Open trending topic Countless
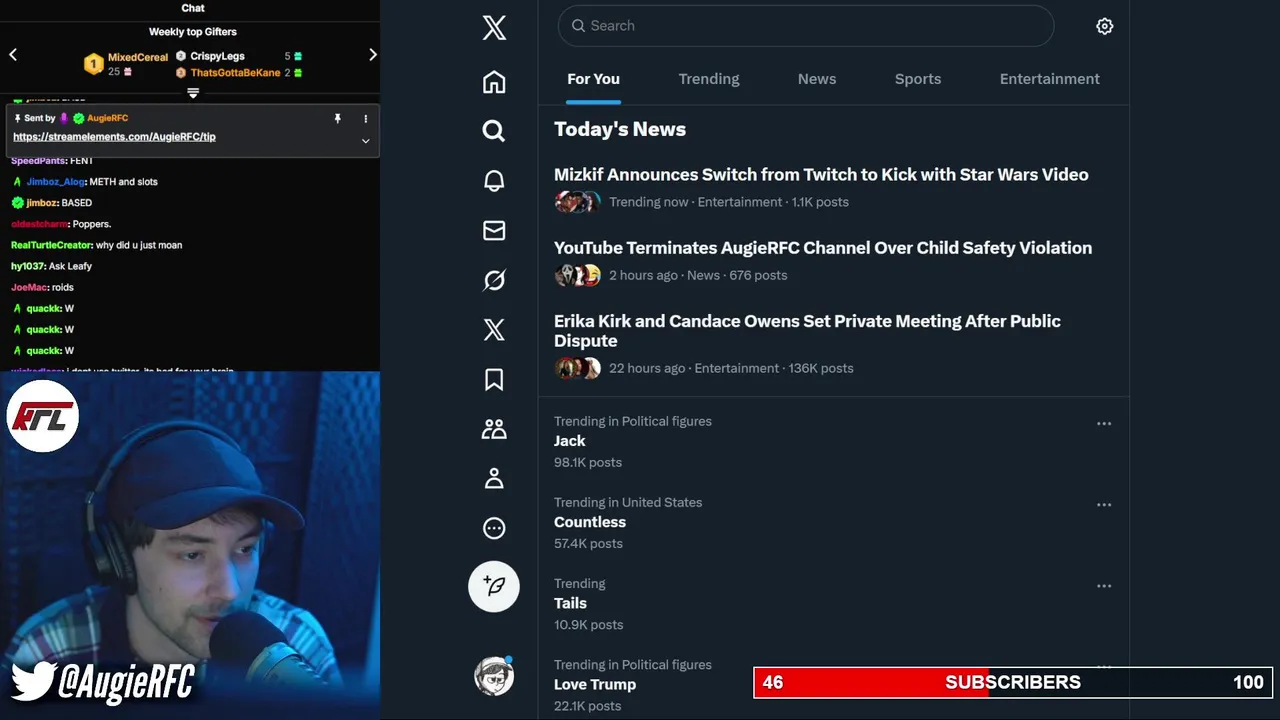1280x720 pixels. (590, 522)
